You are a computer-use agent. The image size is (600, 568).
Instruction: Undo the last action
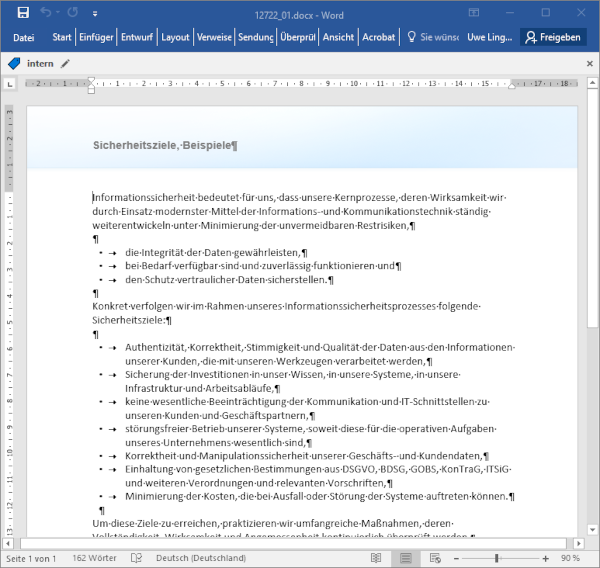tap(46, 13)
